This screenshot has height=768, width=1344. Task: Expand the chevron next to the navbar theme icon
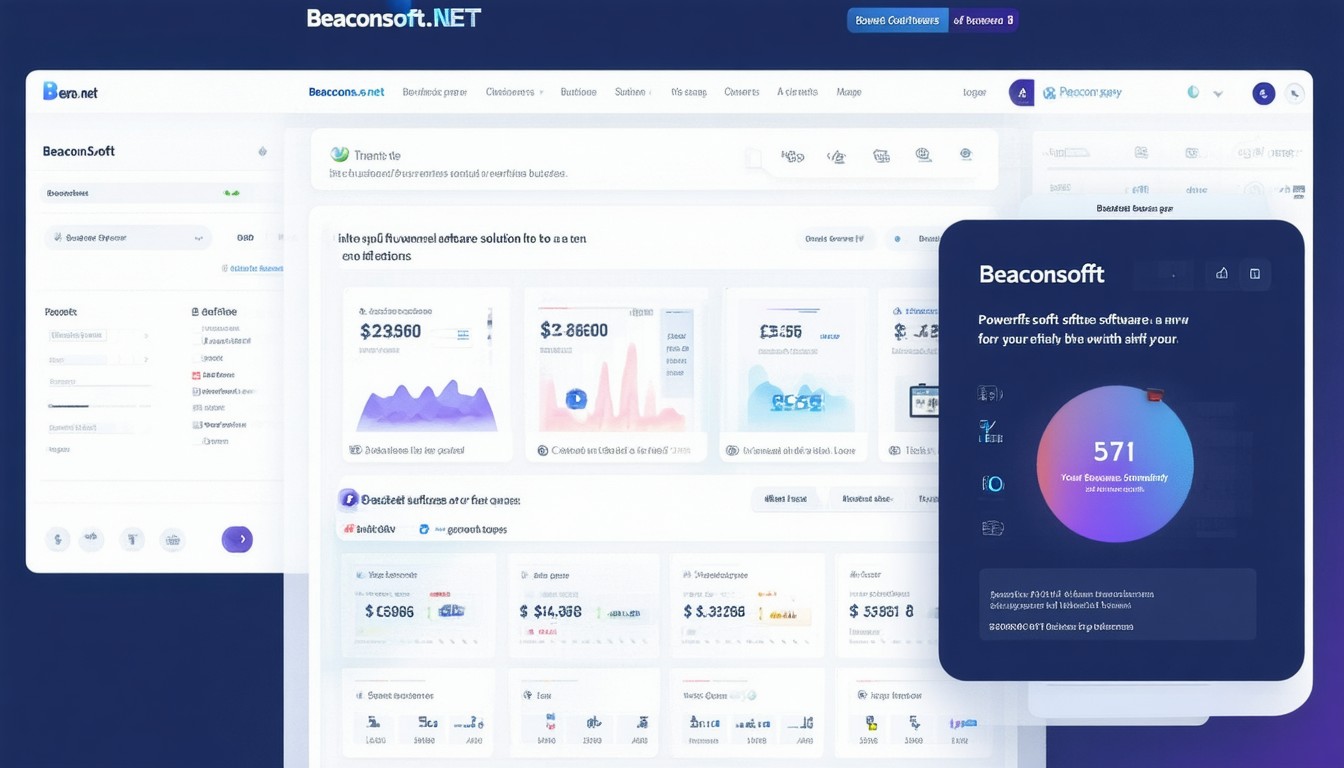coord(1217,92)
